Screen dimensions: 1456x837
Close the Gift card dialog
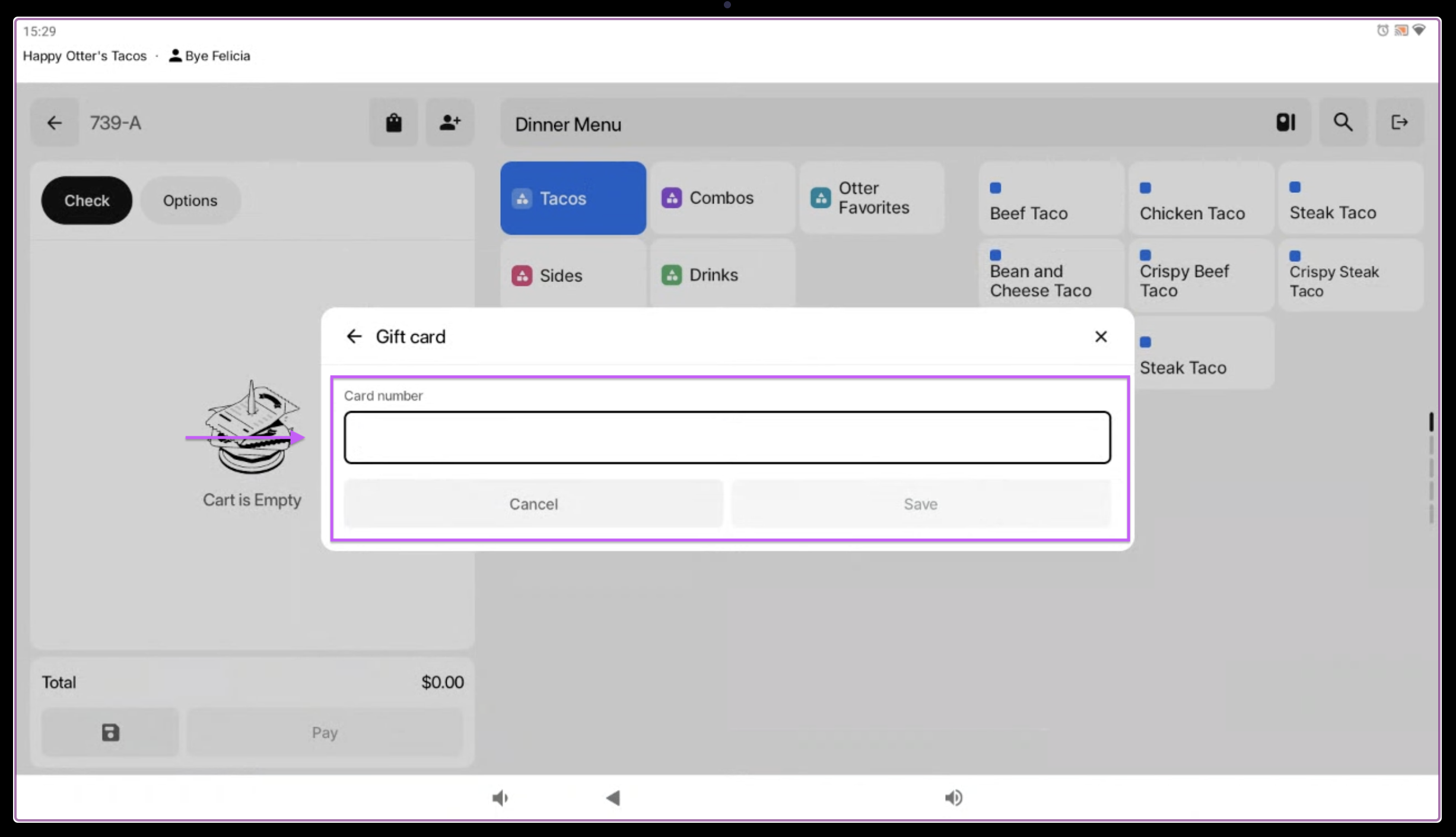click(1101, 337)
